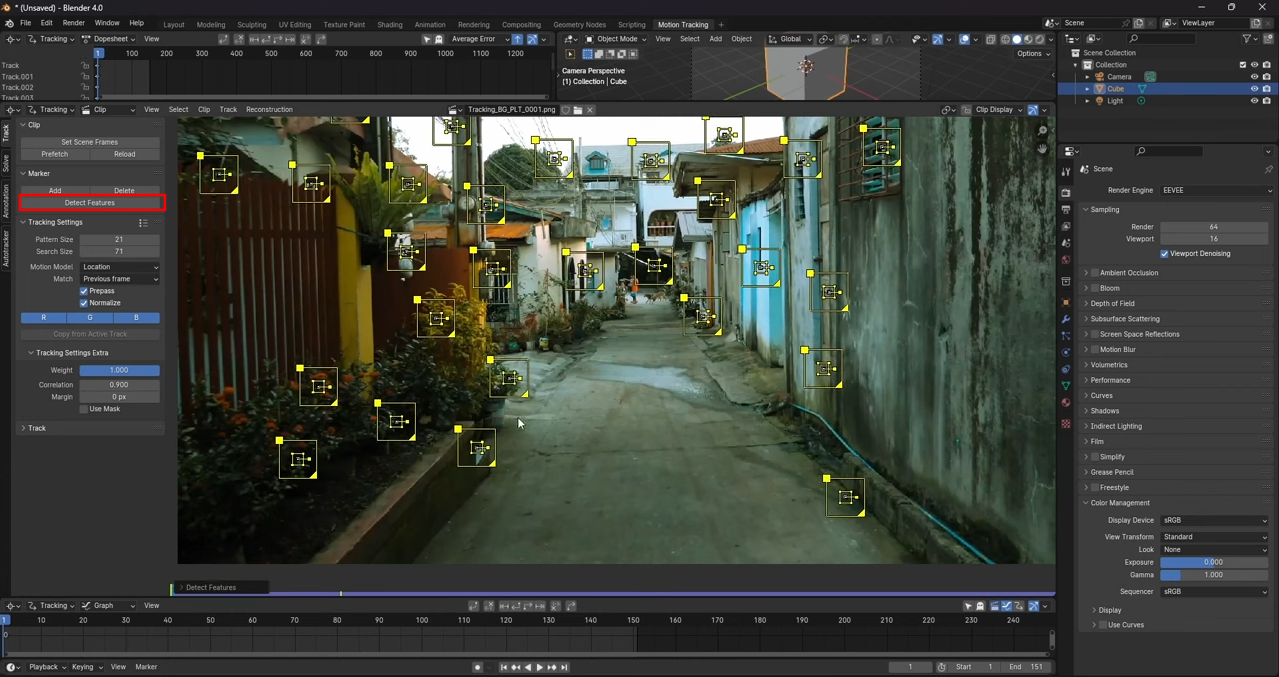
Task: Click the use preview range stopwatch icon
Action: pyautogui.click(x=941, y=667)
